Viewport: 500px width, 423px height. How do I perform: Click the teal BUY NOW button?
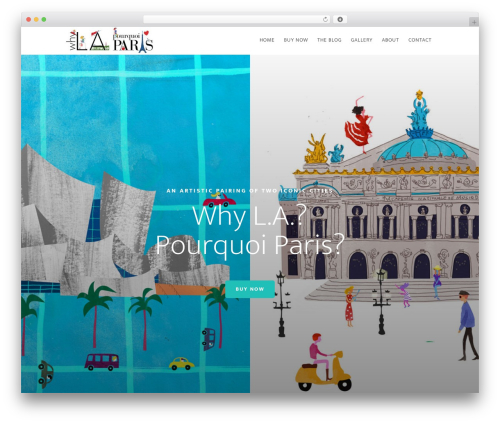(250, 289)
